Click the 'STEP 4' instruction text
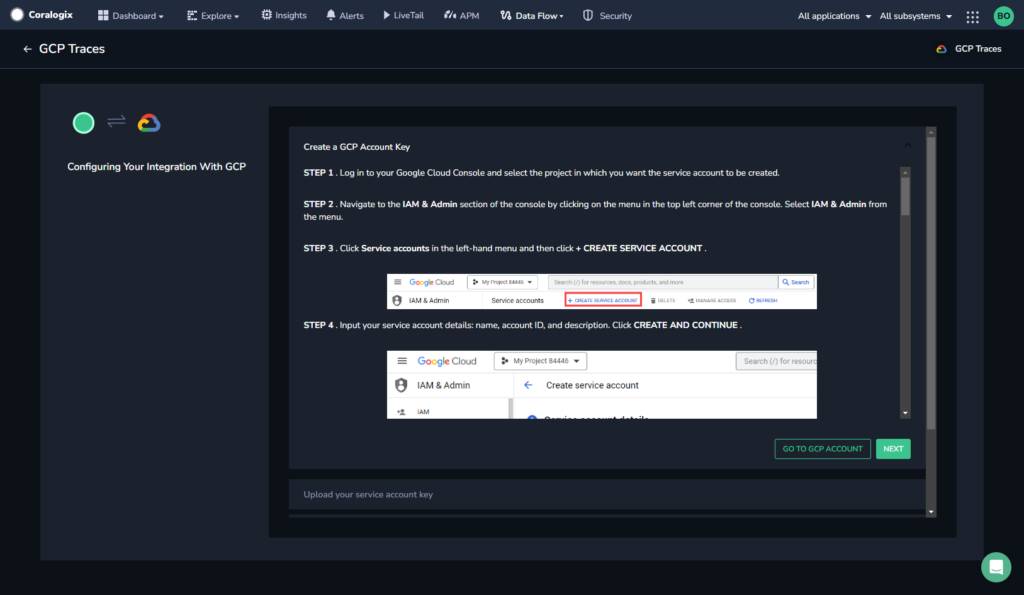The image size is (1024, 595). 522,325
